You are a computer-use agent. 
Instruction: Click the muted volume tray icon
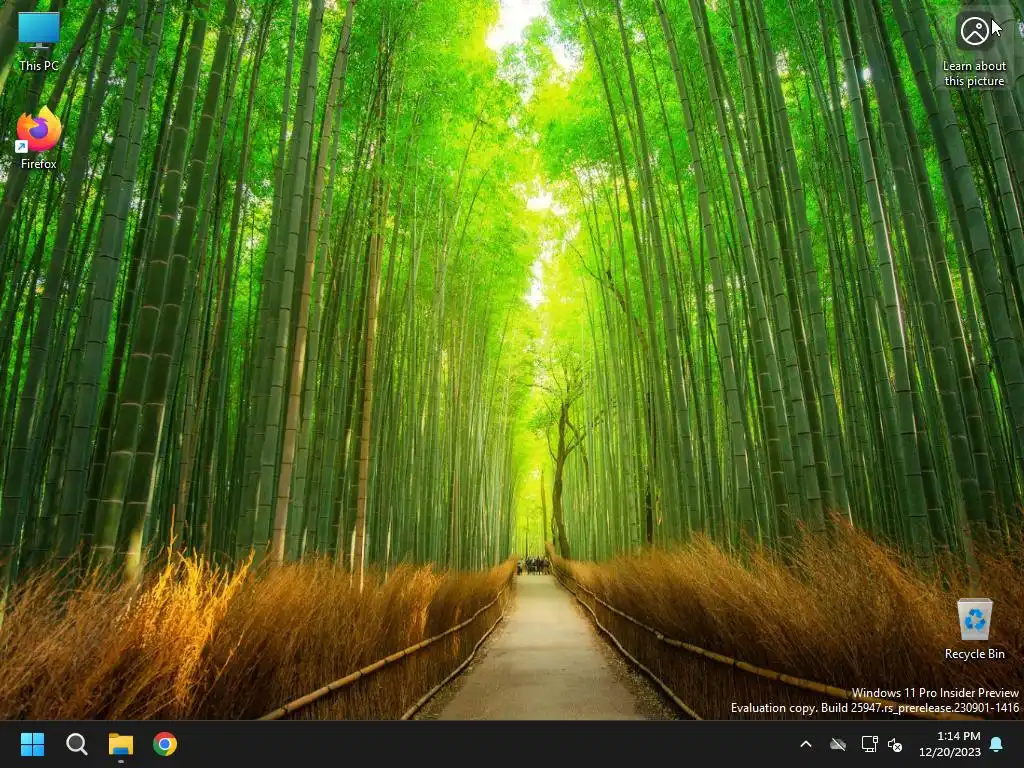click(x=895, y=744)
